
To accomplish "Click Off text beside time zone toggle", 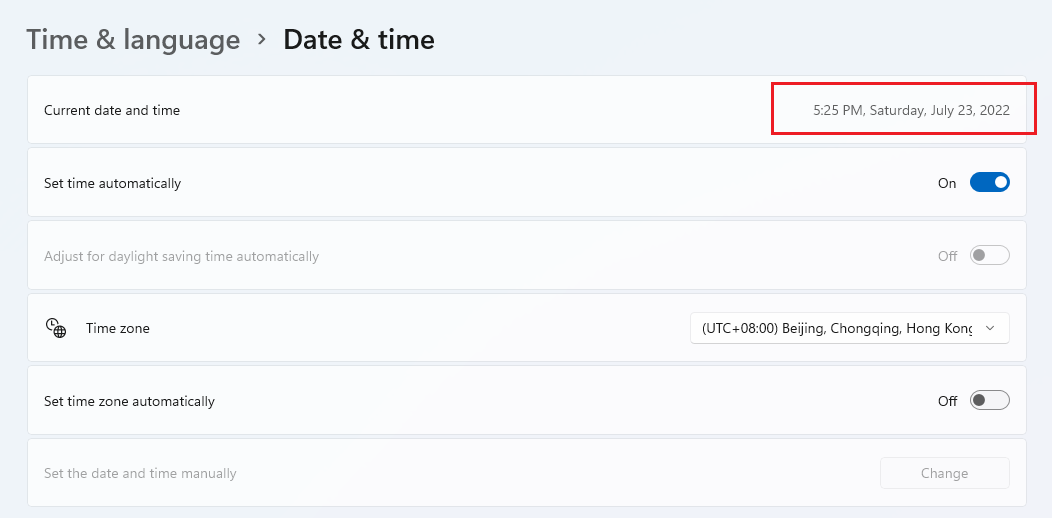I will [947, 401].
